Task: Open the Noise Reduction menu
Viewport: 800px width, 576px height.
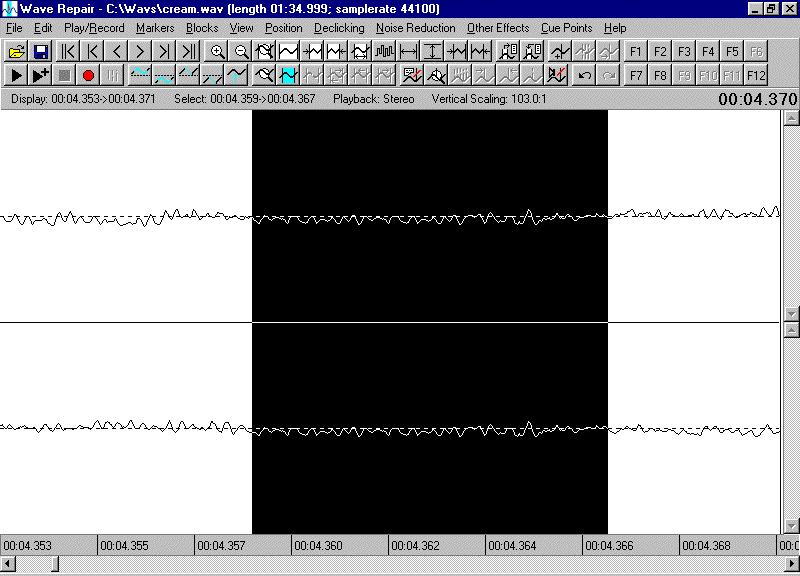Action: (x=415, y=28)
